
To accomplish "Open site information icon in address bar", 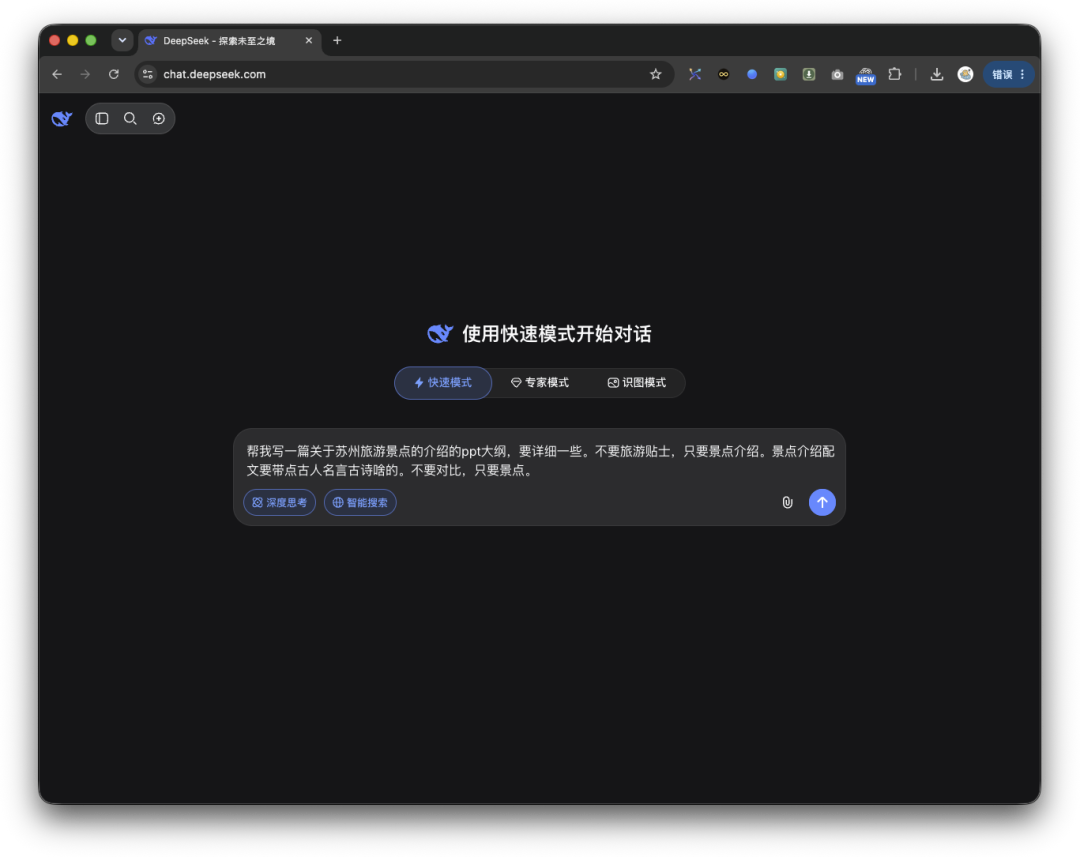I will pyautogui.click(x=147, y=74).
